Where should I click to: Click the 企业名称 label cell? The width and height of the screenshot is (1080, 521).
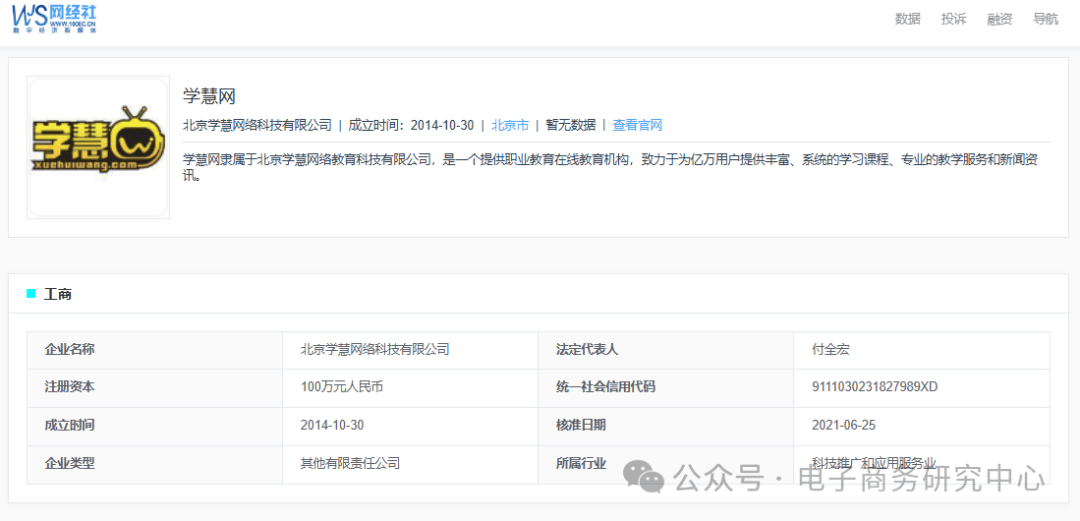(x=155, y=350)
